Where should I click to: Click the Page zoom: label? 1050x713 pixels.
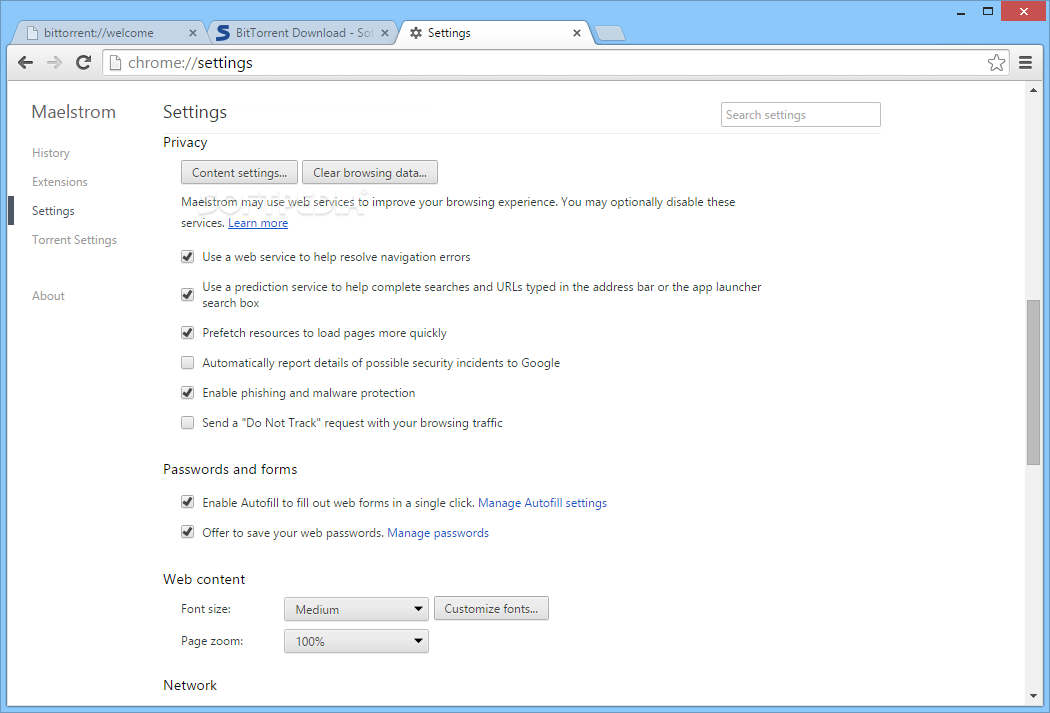coord(212,641)
